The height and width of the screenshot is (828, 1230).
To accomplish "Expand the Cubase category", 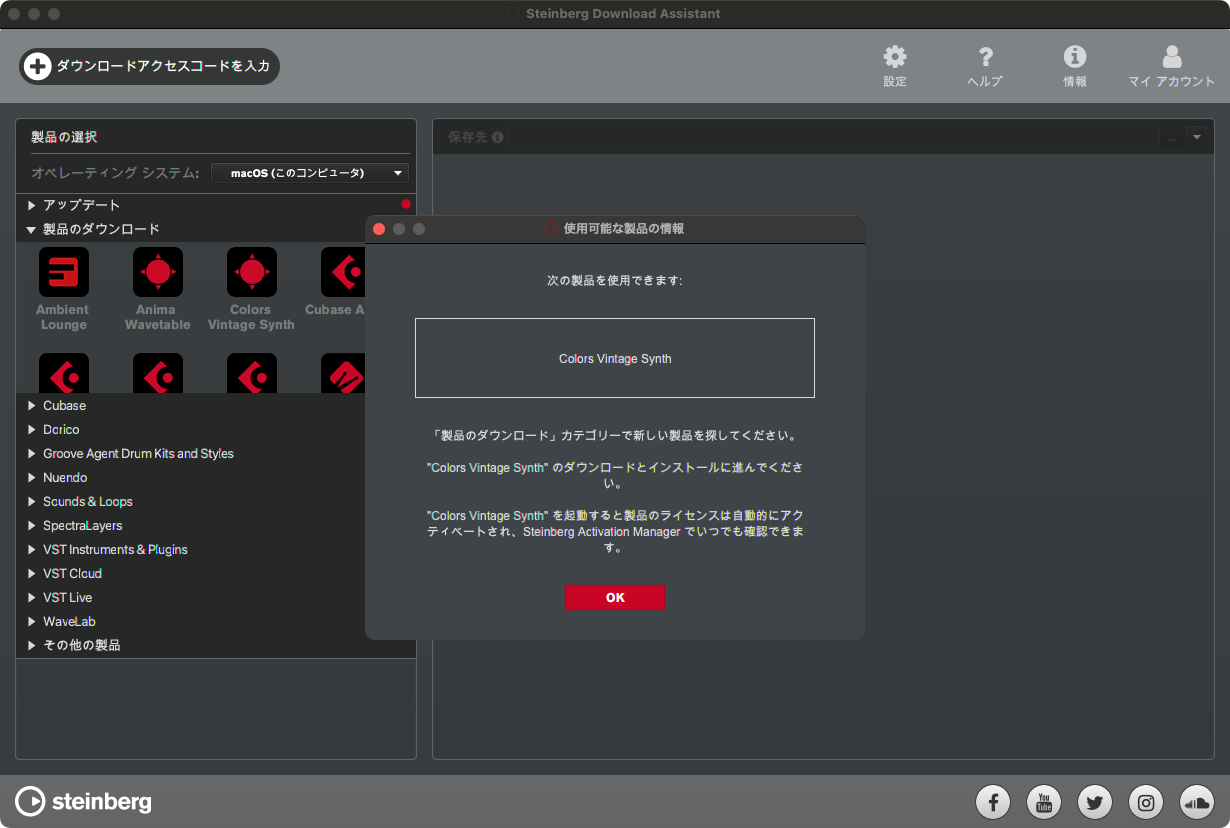I will coord(32,406).
